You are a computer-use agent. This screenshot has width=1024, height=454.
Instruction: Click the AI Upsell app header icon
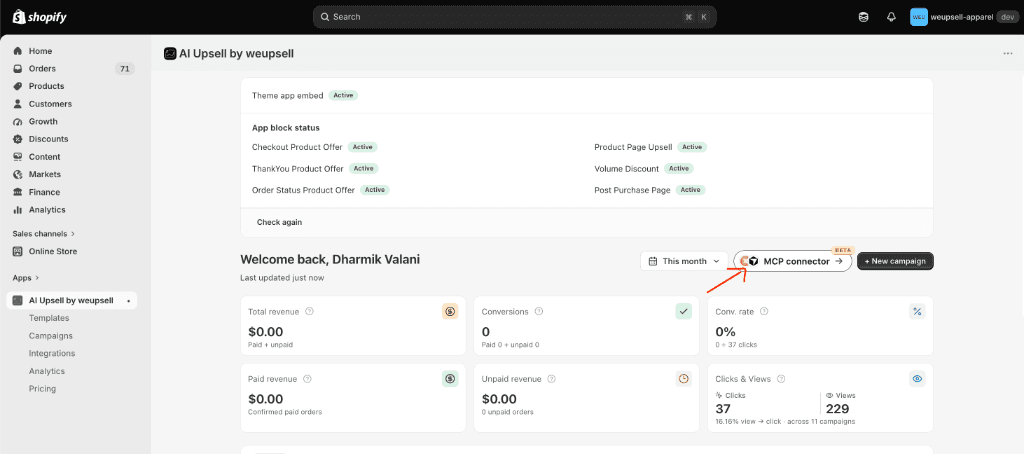coord(170,54)
